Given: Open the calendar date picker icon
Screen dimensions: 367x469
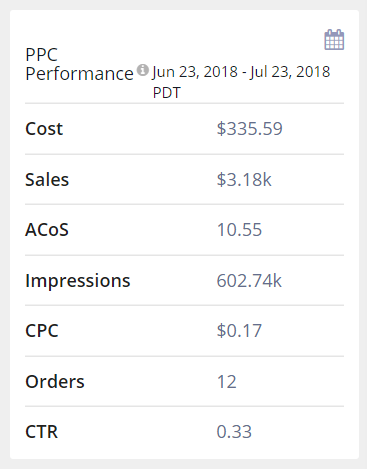Looking at the screenshot, I should tap(334, 40).
